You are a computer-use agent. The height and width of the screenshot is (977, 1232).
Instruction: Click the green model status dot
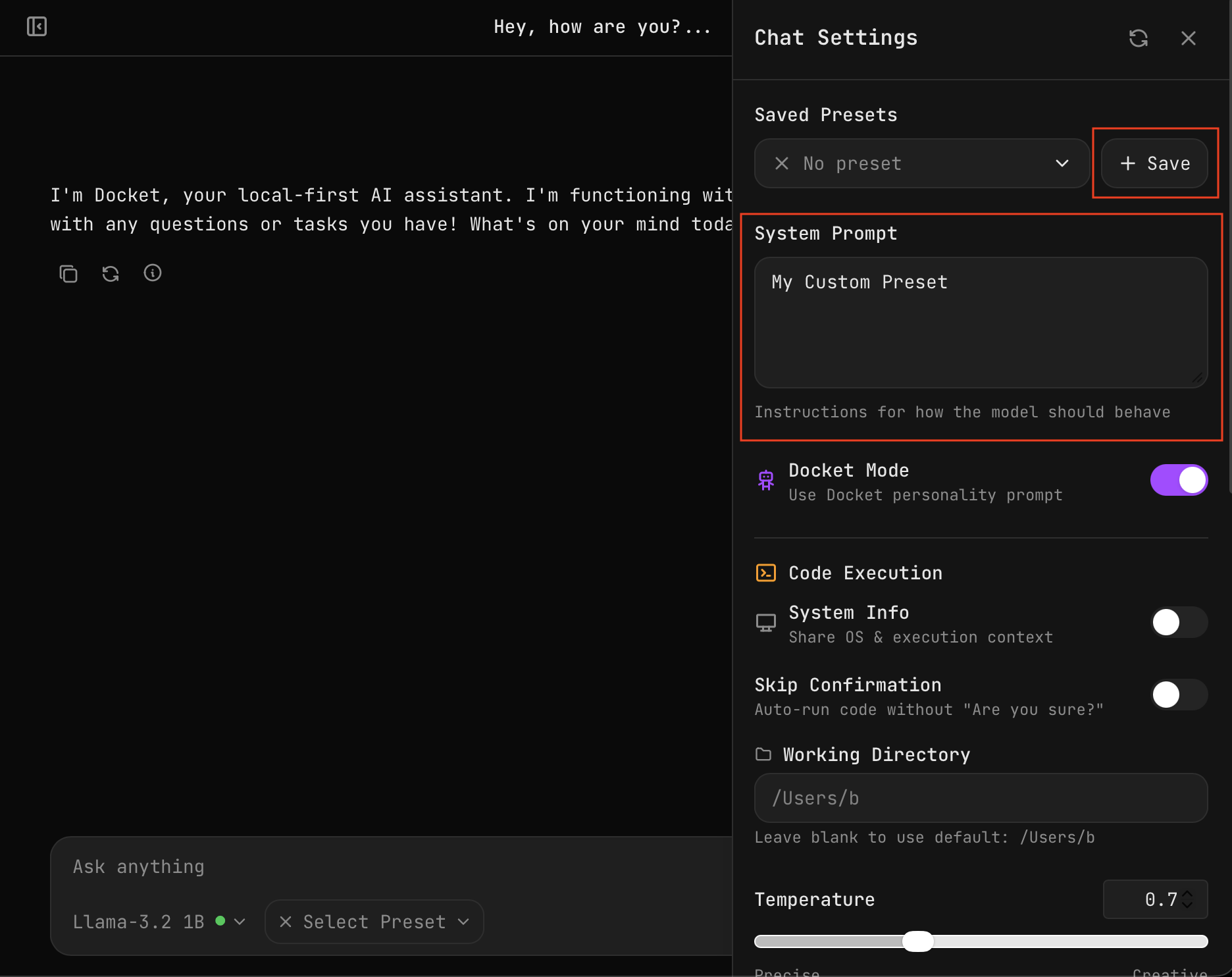click(x=220, y=921)
